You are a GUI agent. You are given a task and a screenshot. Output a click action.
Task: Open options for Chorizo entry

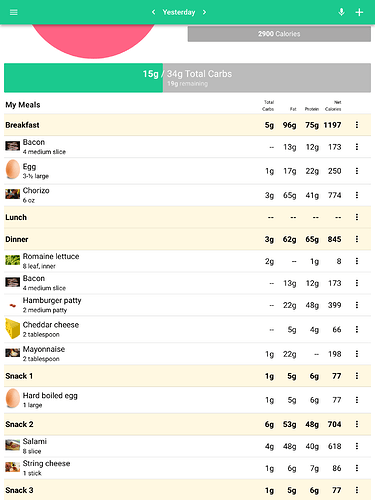pyautogui.click(x=357, y=195)
